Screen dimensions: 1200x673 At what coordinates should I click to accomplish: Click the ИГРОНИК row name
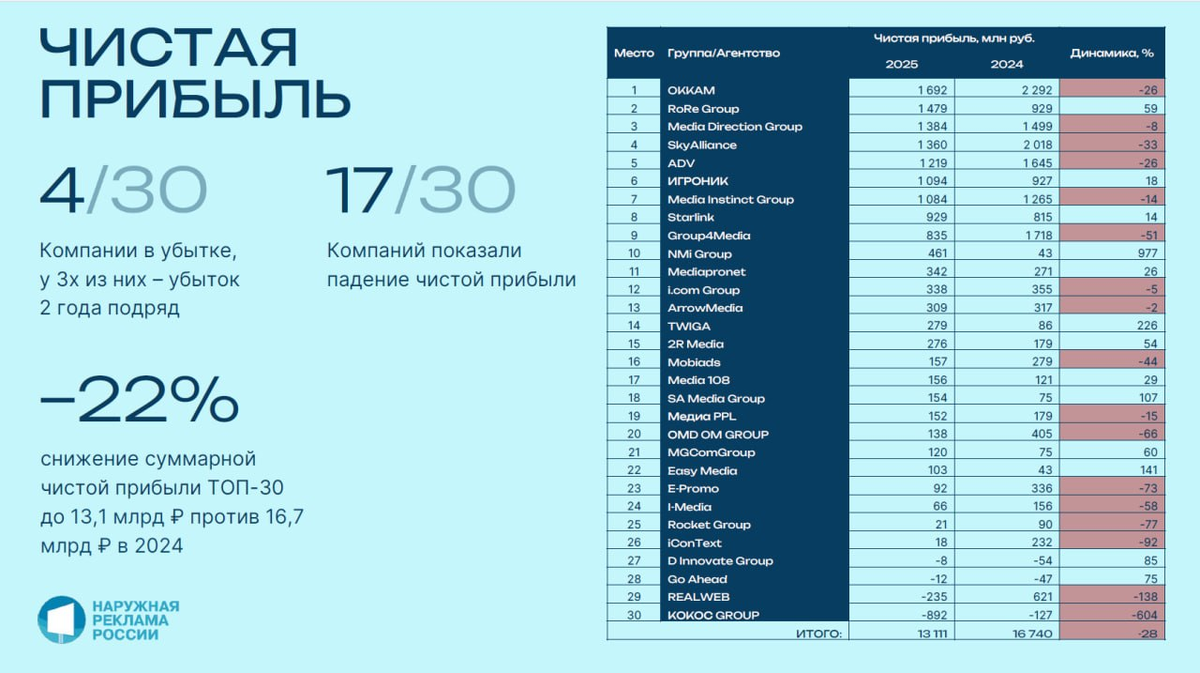click(696, 180)
